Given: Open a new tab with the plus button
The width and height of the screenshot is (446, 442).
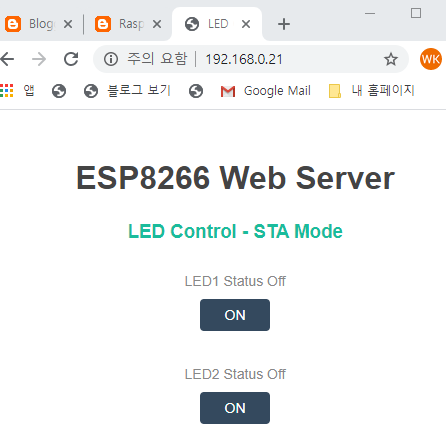Looking at the screenshot, I should click(x=284, y=24).
